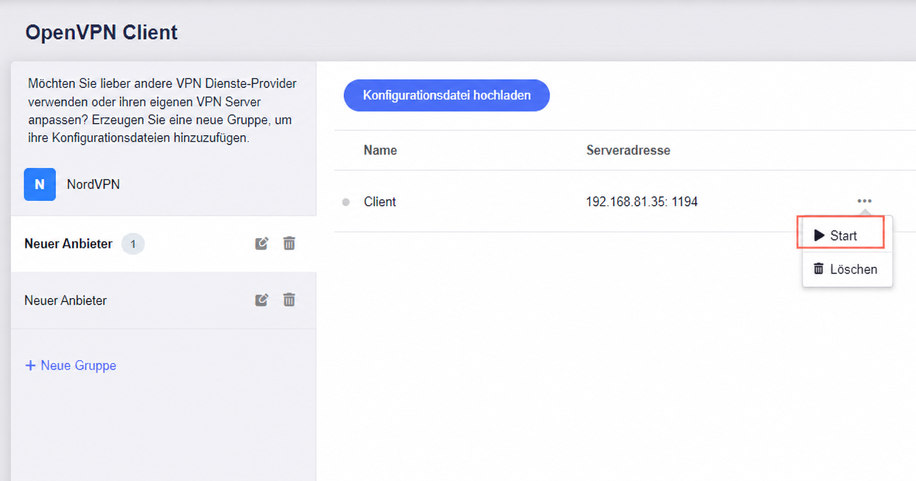This screenshot has height=481, width=916.
Task: Click the Client name in the table
Action: [x=380, y=202]
